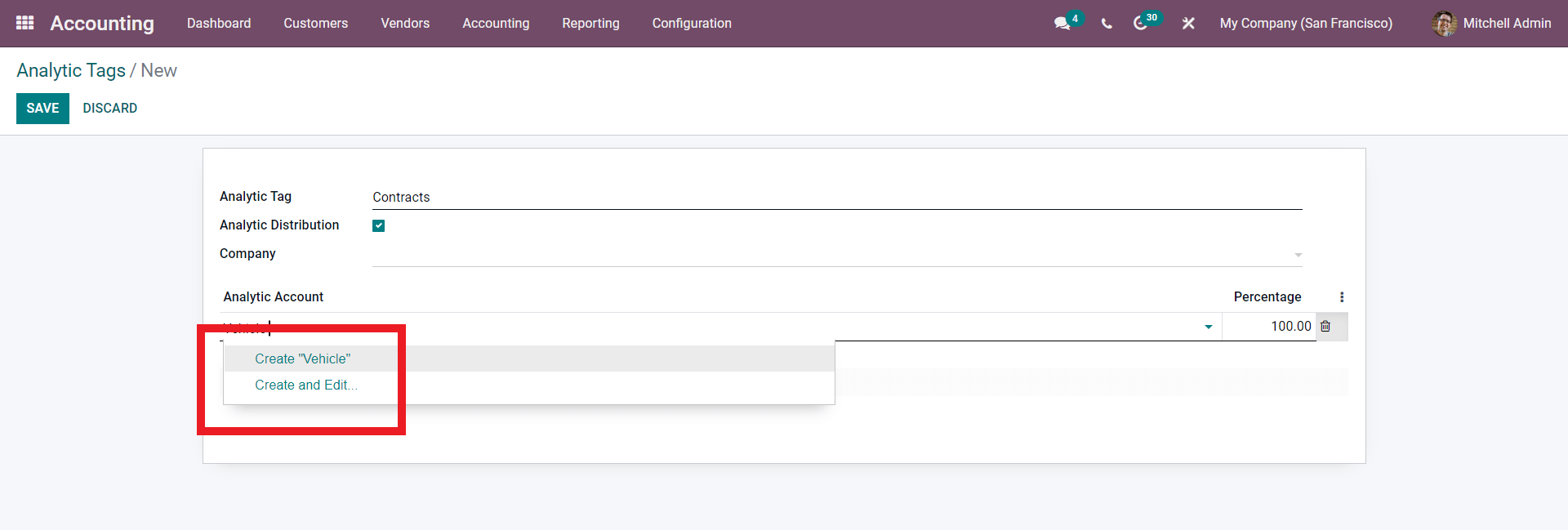Click the Accounting app title
The image size is (1568, 530).
click(102, 24)
